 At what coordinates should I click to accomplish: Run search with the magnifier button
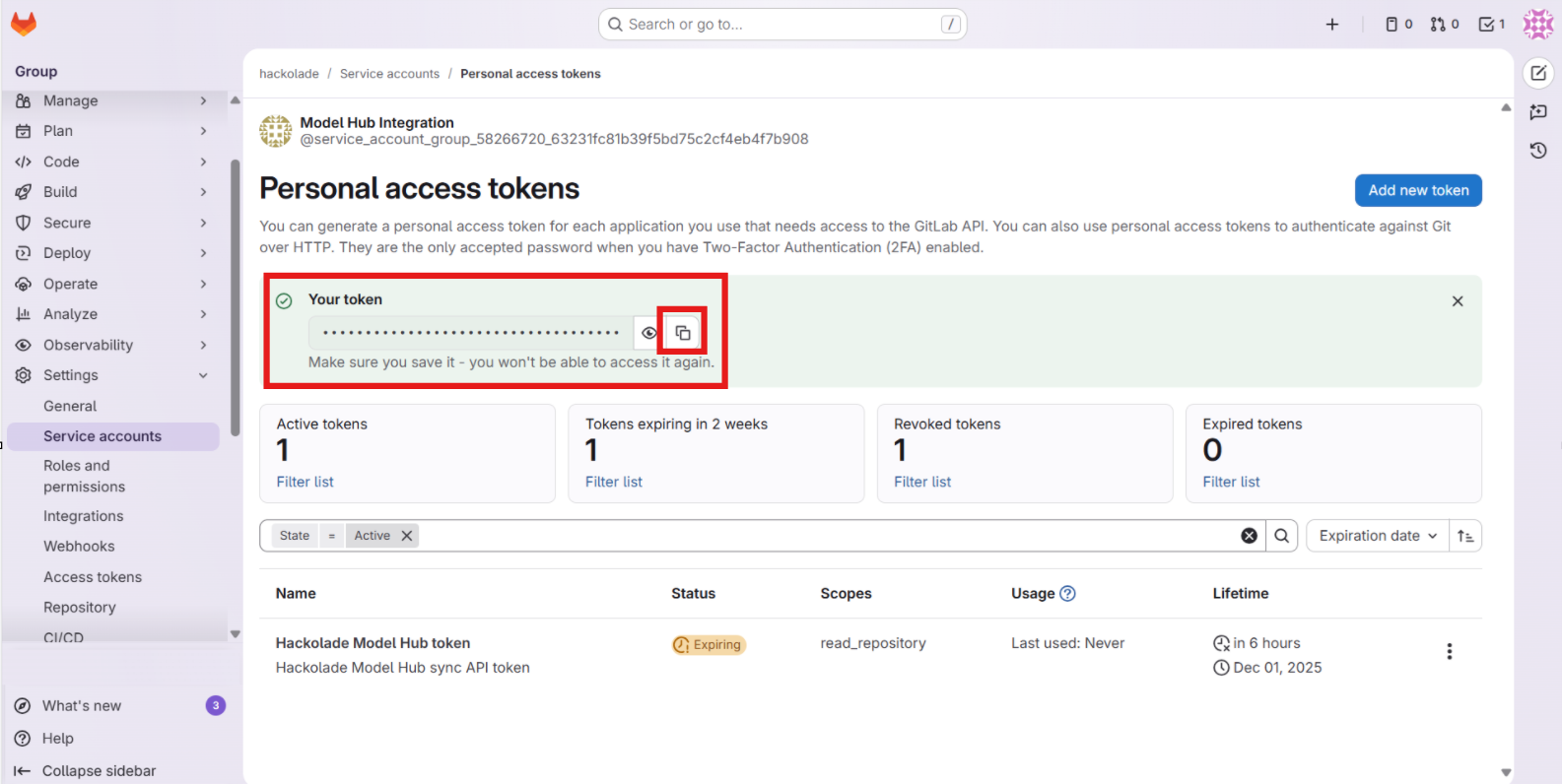tap(1282, 536)
